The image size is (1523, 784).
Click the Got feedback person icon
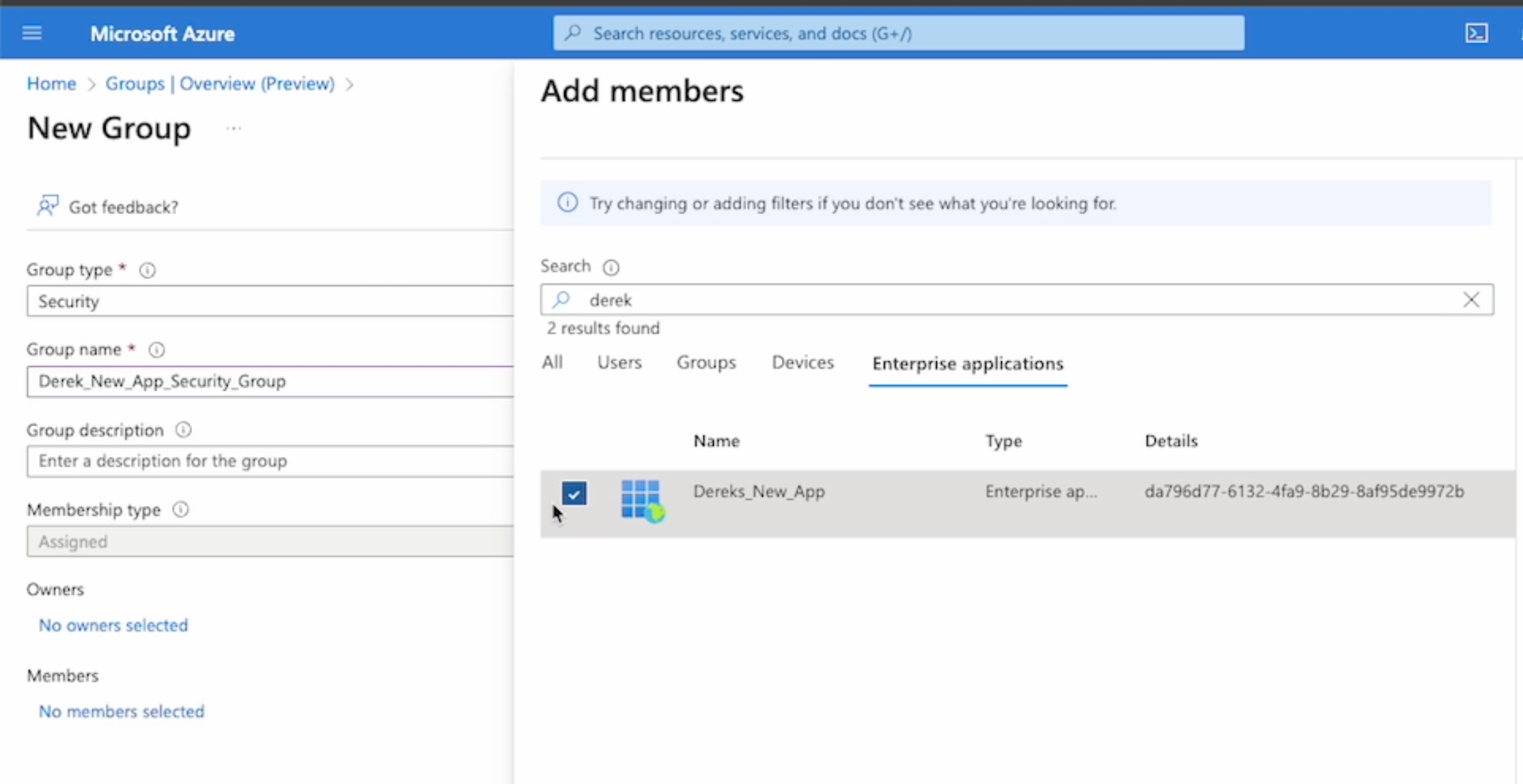coord(47,206)
